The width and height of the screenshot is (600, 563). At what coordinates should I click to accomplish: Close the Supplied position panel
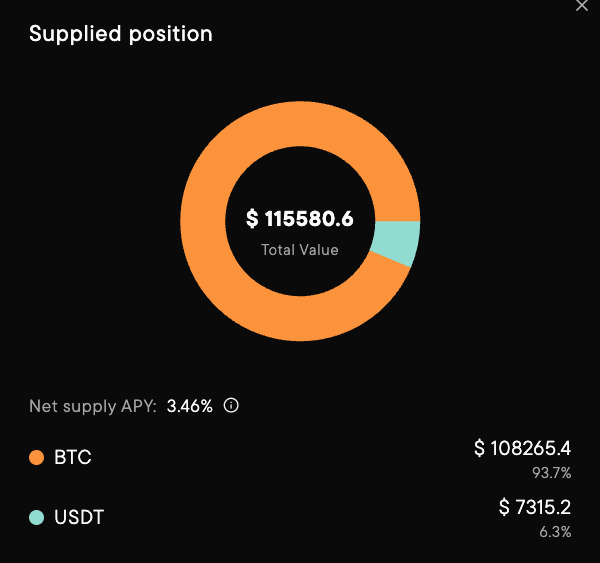tap(583, 5)
